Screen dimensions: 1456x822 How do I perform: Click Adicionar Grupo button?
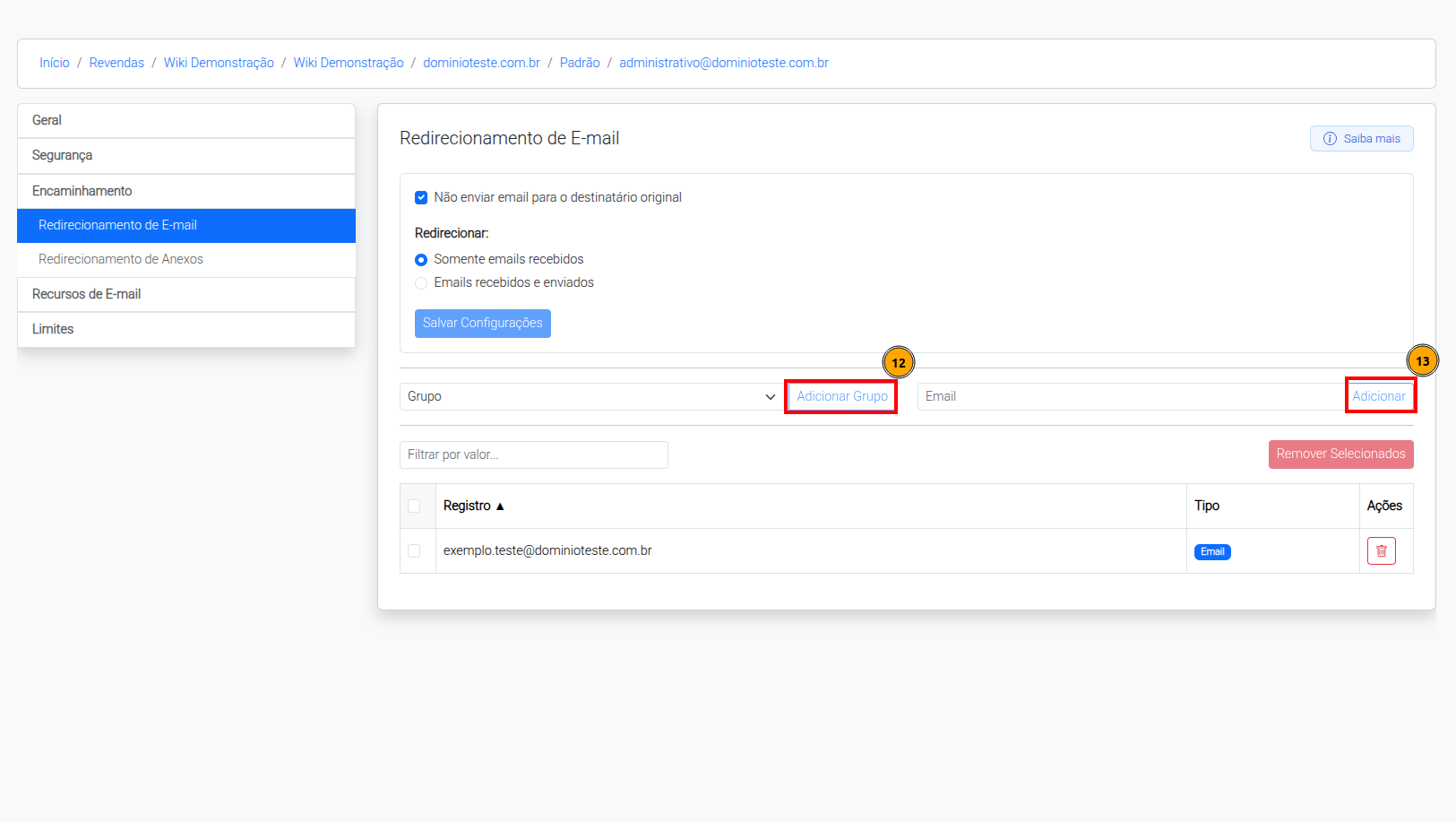point(842,396)
